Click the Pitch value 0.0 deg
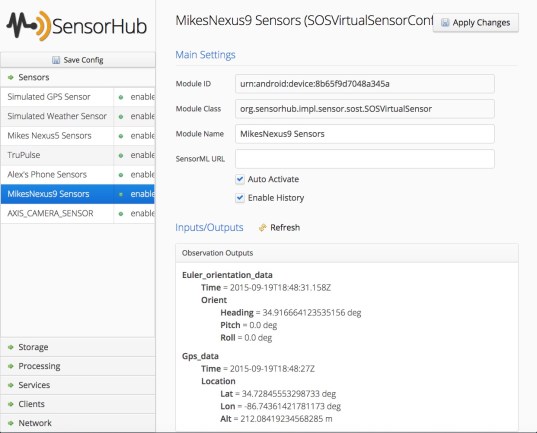537x433 pixels. tap(263, 325)
